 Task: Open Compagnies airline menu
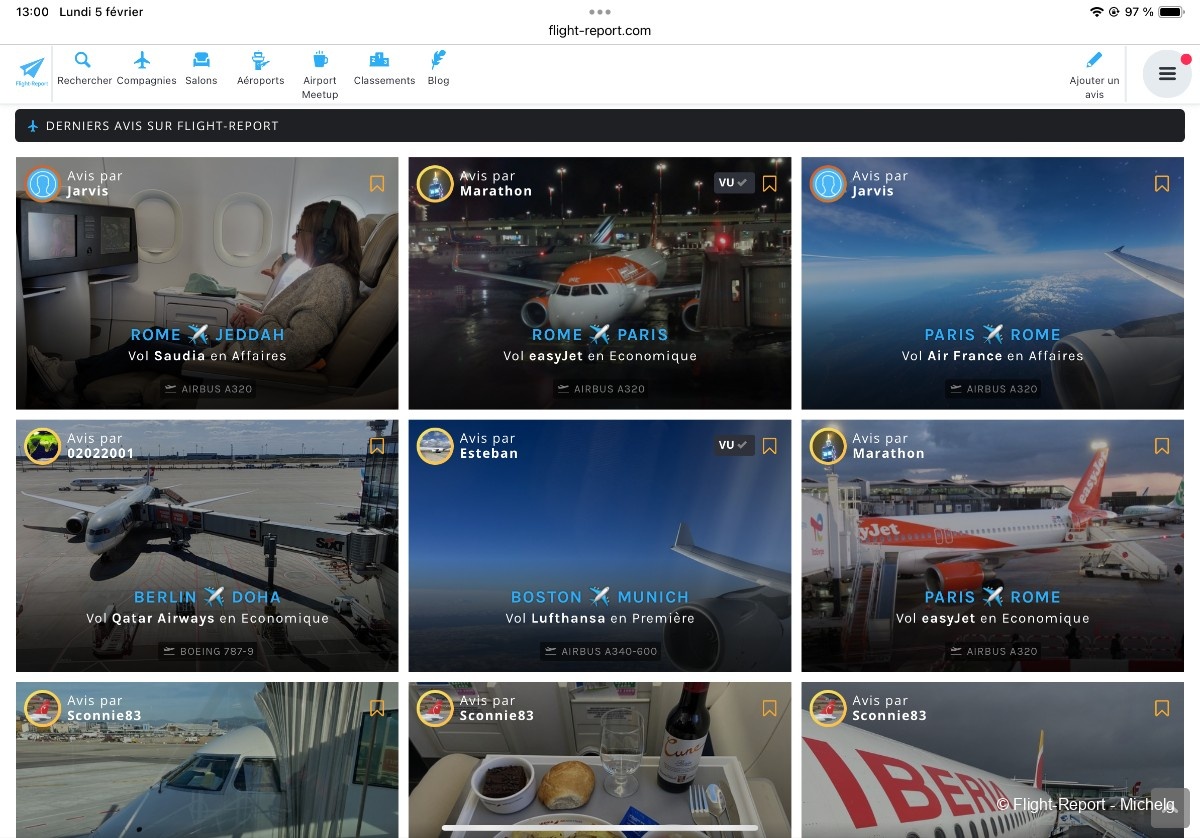pos(146,69)
